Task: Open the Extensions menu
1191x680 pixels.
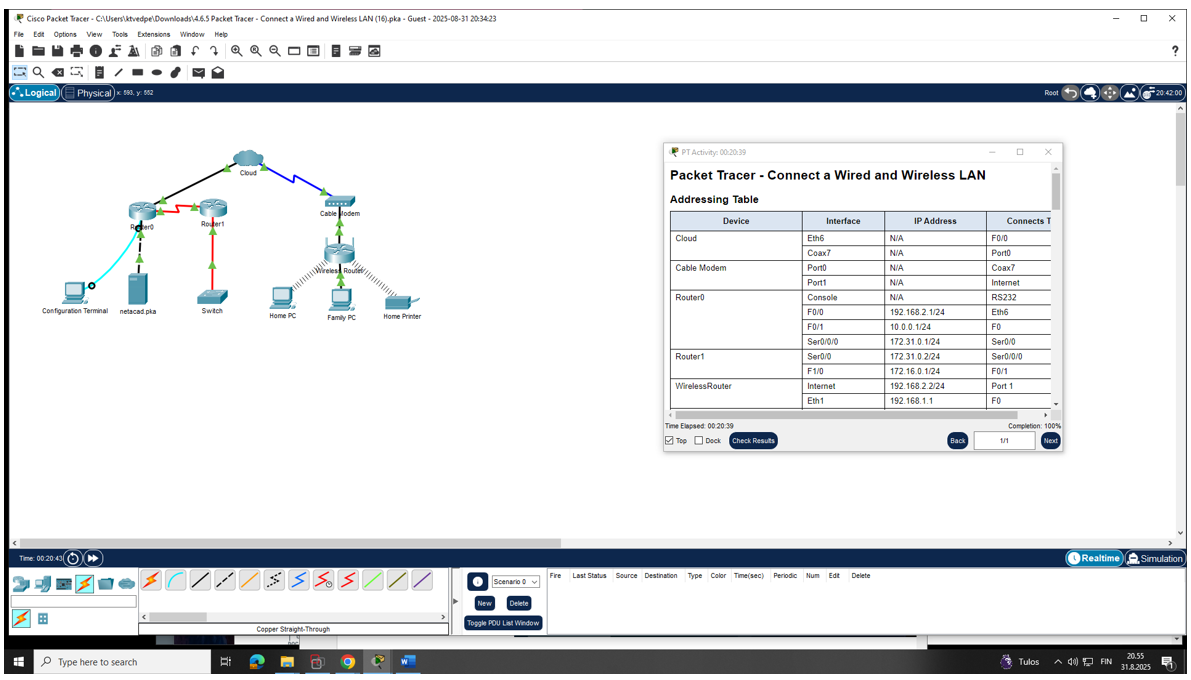Action: tap(153, 34)
